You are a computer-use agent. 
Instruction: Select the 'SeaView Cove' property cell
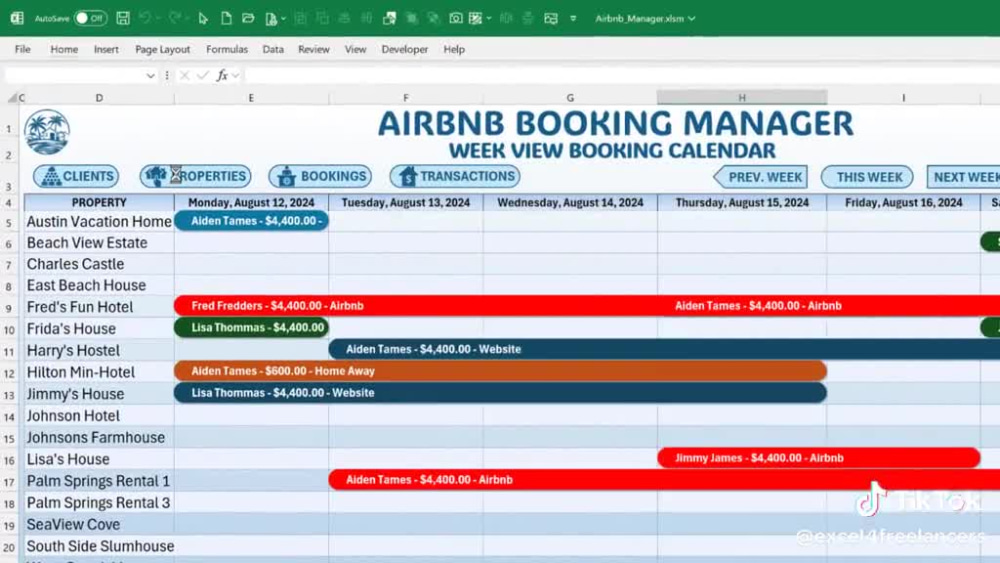point(99,524)
